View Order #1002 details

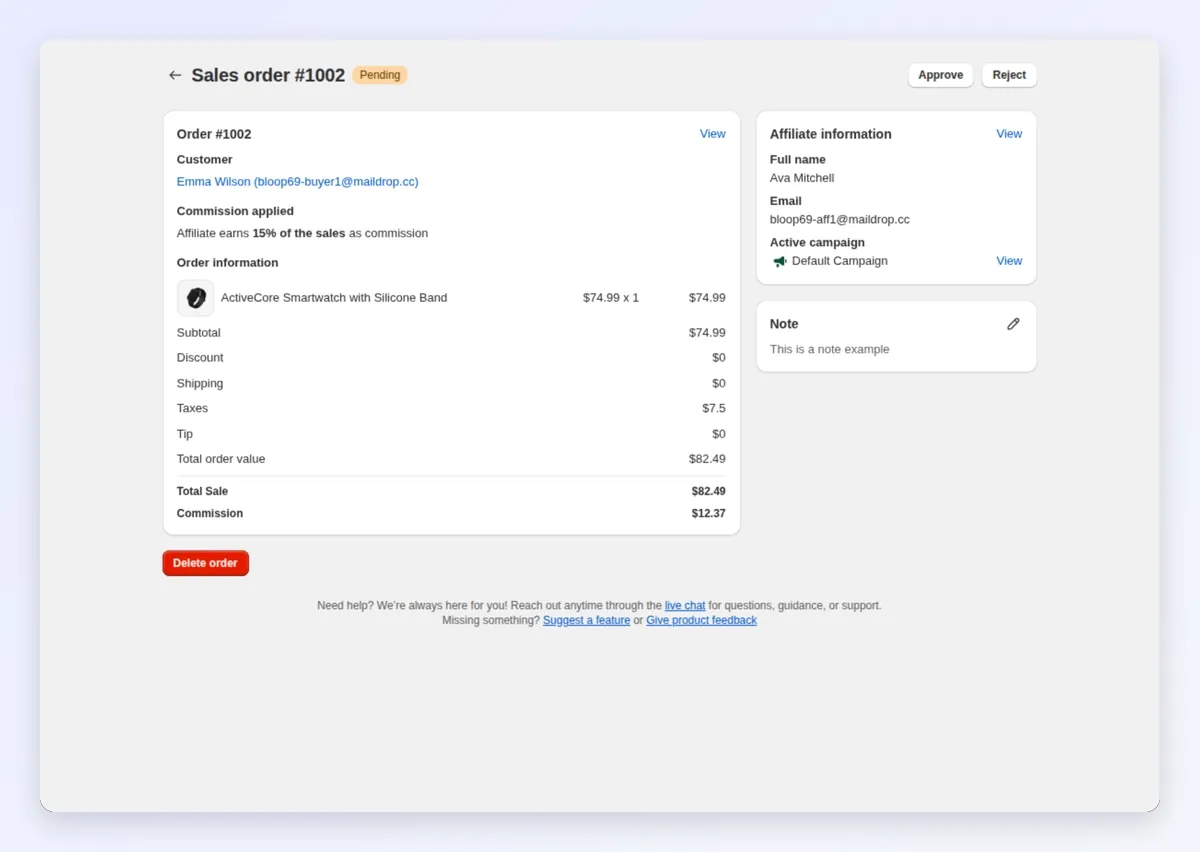pos(713,134)
